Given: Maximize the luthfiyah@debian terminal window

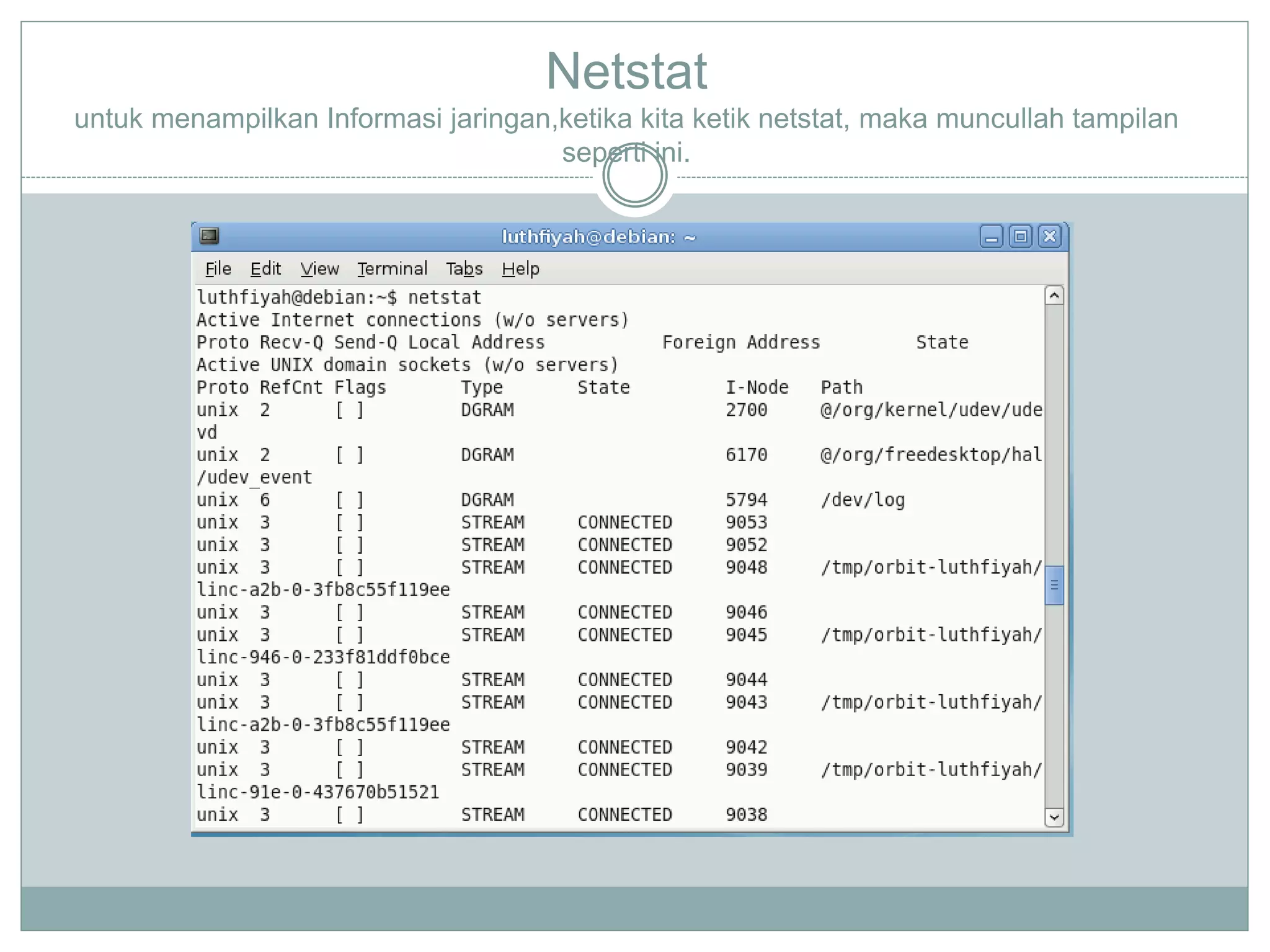Looking at the screenshot, I should 1020,237.
